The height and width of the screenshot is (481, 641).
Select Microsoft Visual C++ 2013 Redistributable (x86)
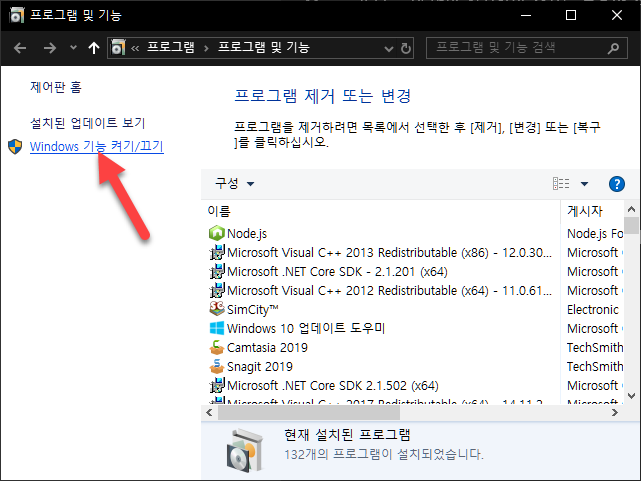pyautogui.click(x=389, y=253)
